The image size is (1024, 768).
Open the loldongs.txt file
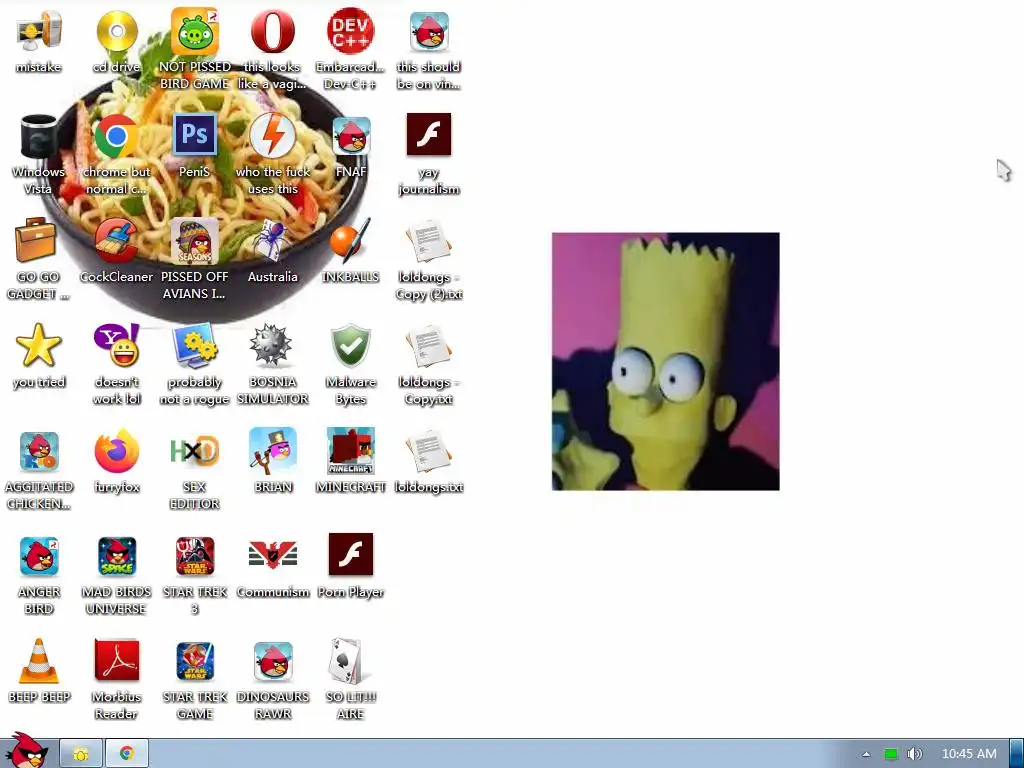pos(428,452)
